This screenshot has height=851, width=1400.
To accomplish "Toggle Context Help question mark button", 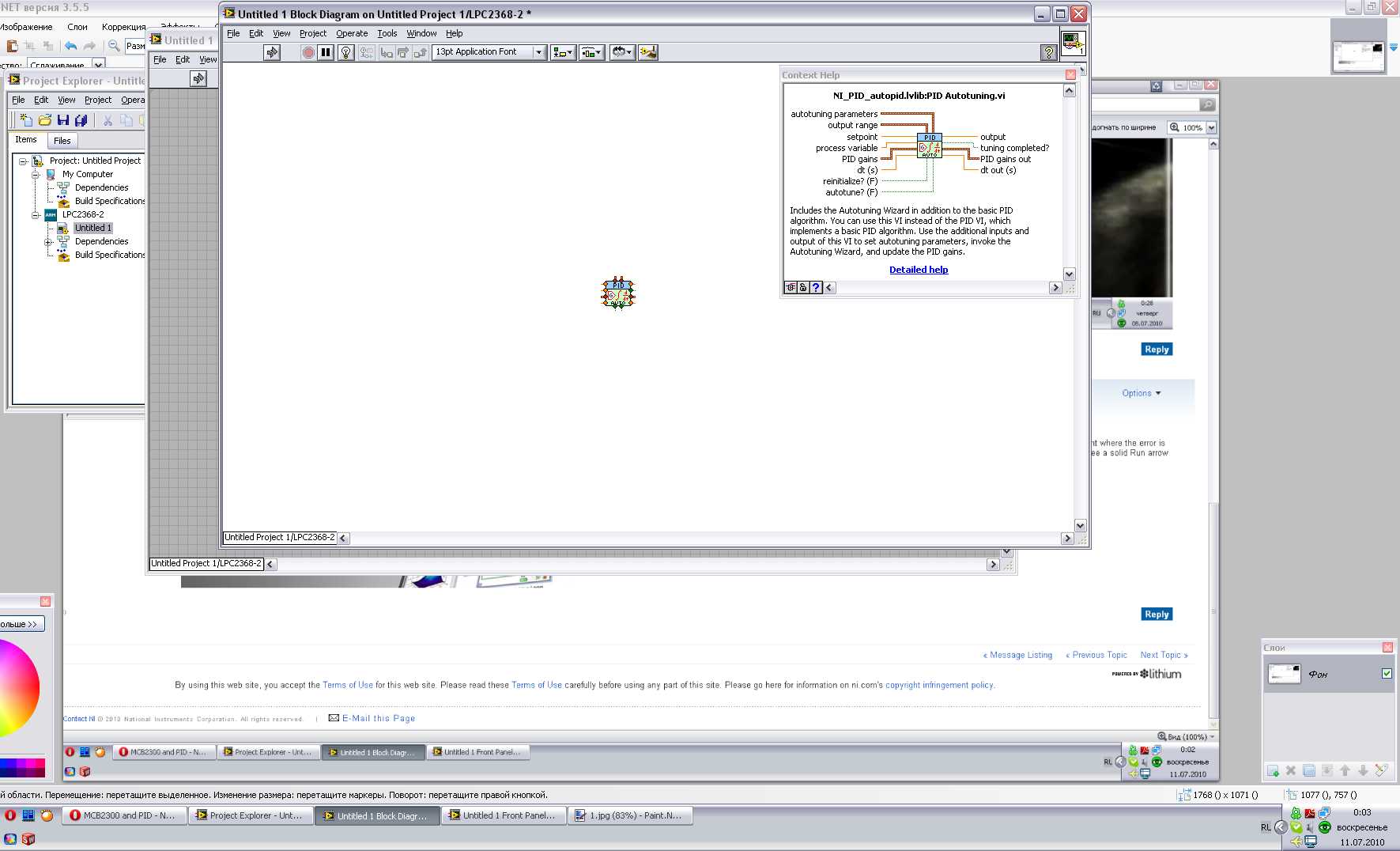I will 1049,52.
